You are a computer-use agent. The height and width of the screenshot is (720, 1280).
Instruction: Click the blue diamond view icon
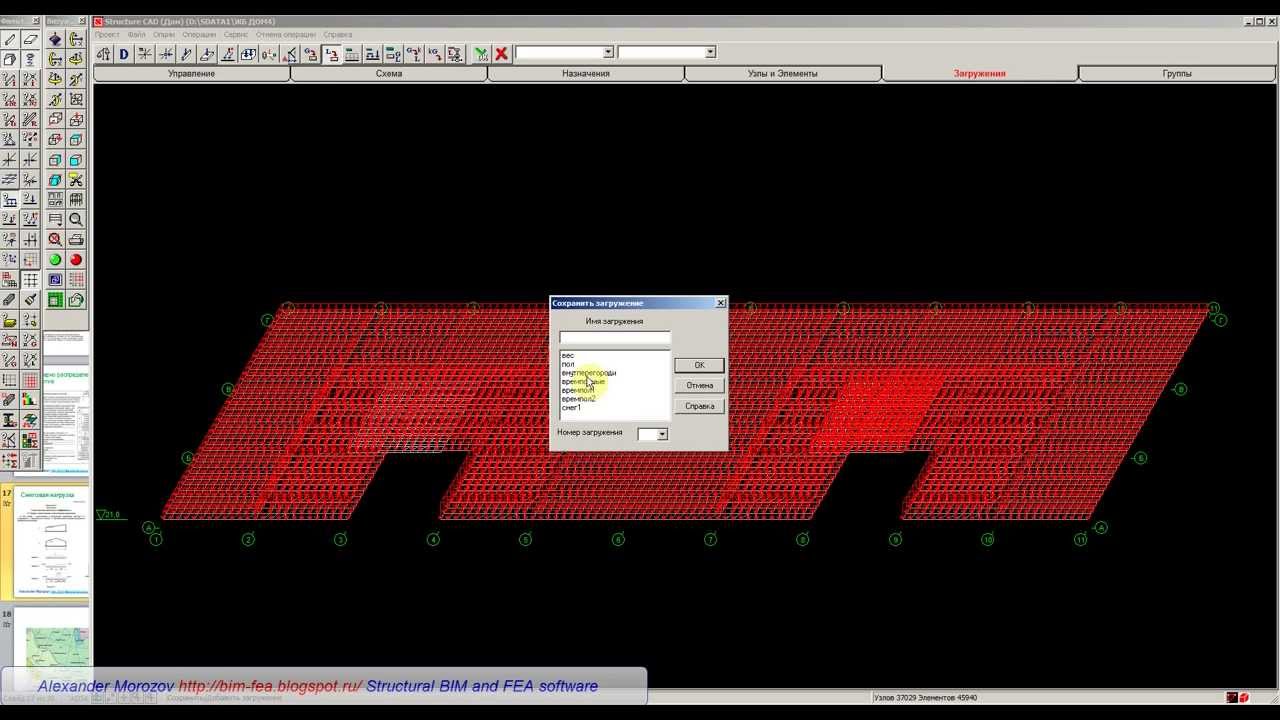(x=55, y=40)
